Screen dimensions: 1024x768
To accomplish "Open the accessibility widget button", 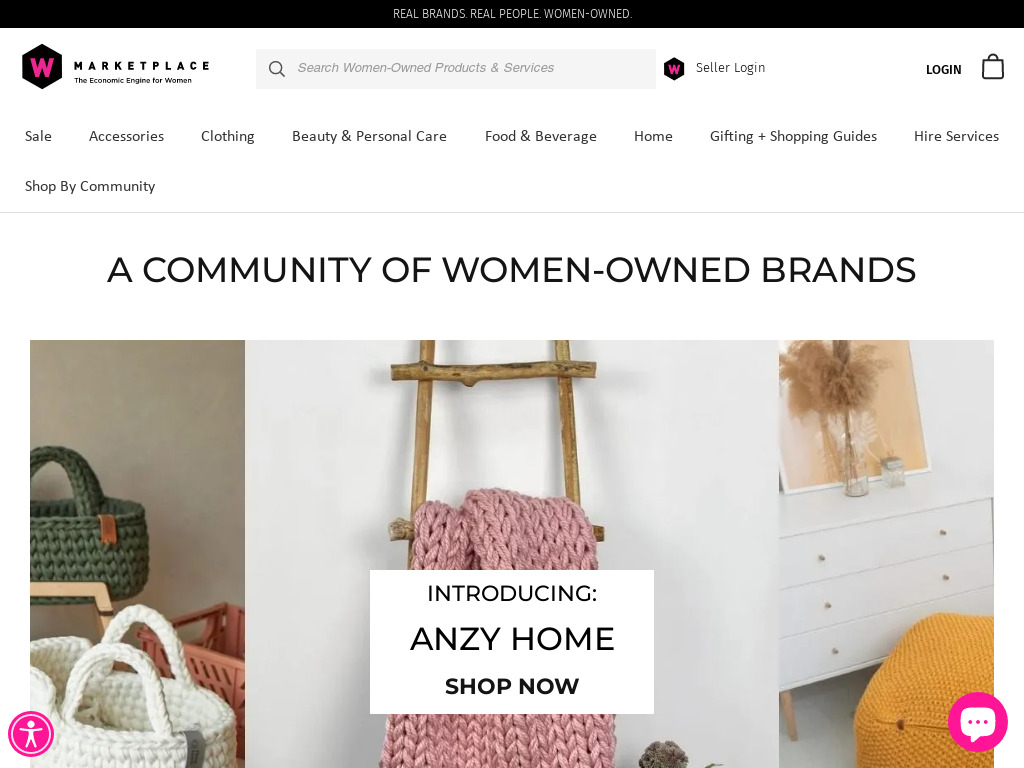I will click(31, 734).
